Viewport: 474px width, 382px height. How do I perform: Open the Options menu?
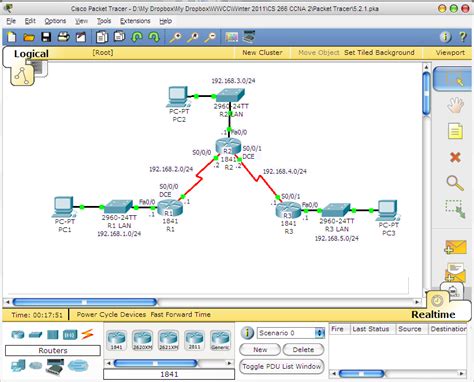tap(55, 21)
